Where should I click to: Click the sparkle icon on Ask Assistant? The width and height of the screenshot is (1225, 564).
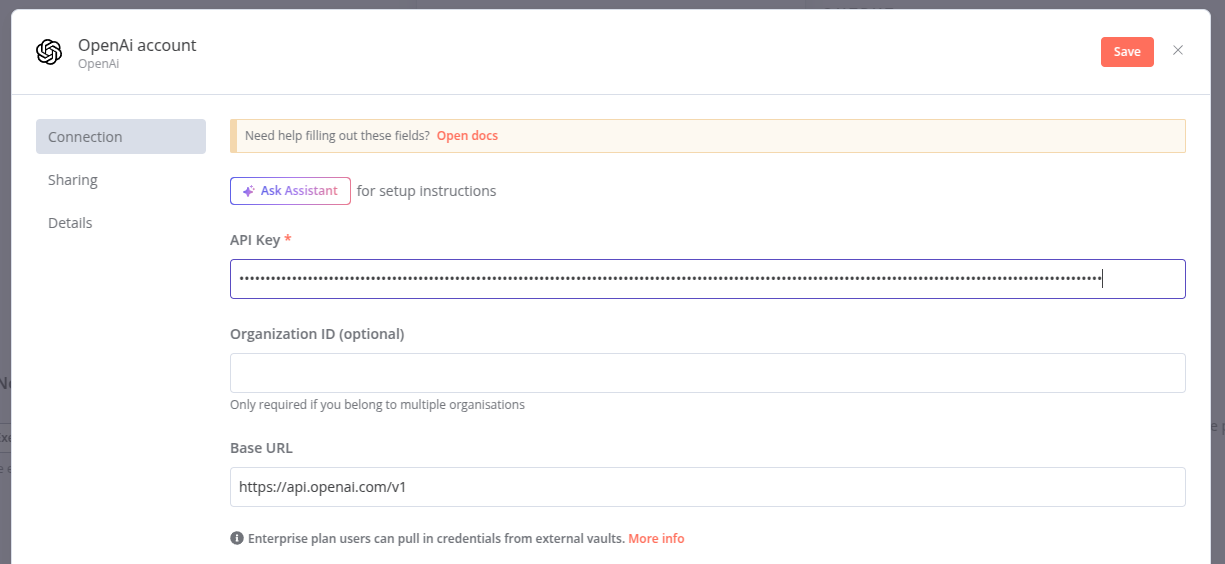click(248, 191)
